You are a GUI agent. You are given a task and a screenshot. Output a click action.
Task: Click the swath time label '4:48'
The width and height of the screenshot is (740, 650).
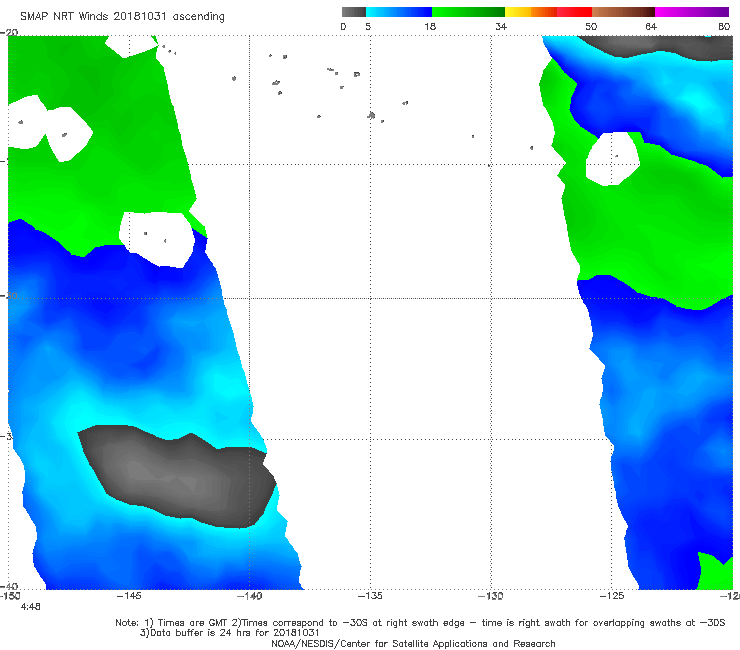tap(30, 607)
